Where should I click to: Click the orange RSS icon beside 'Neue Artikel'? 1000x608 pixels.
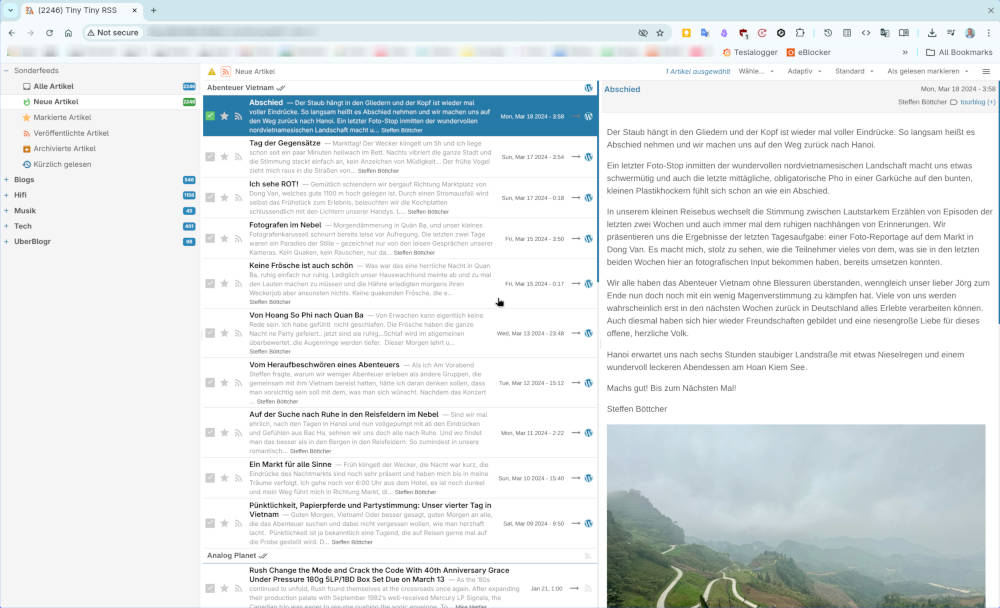(226, 72)
